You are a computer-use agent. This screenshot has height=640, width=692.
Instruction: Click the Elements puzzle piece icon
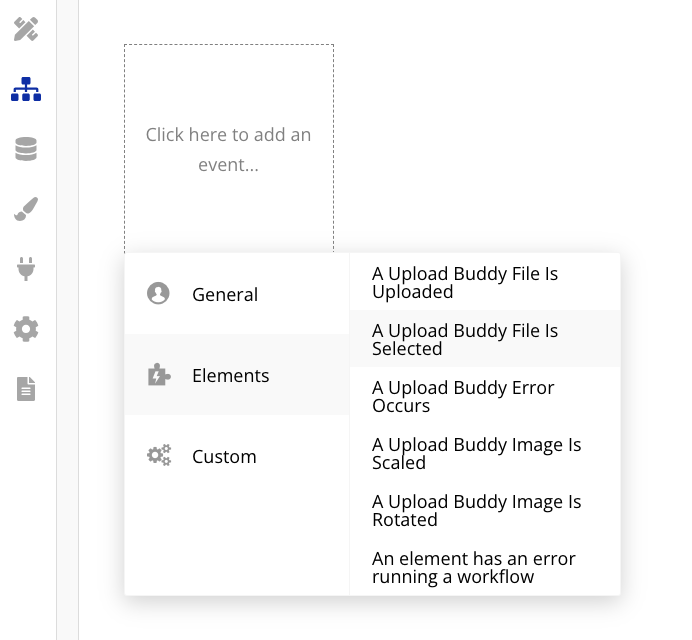pyautogui.click(x=158, y=375)
